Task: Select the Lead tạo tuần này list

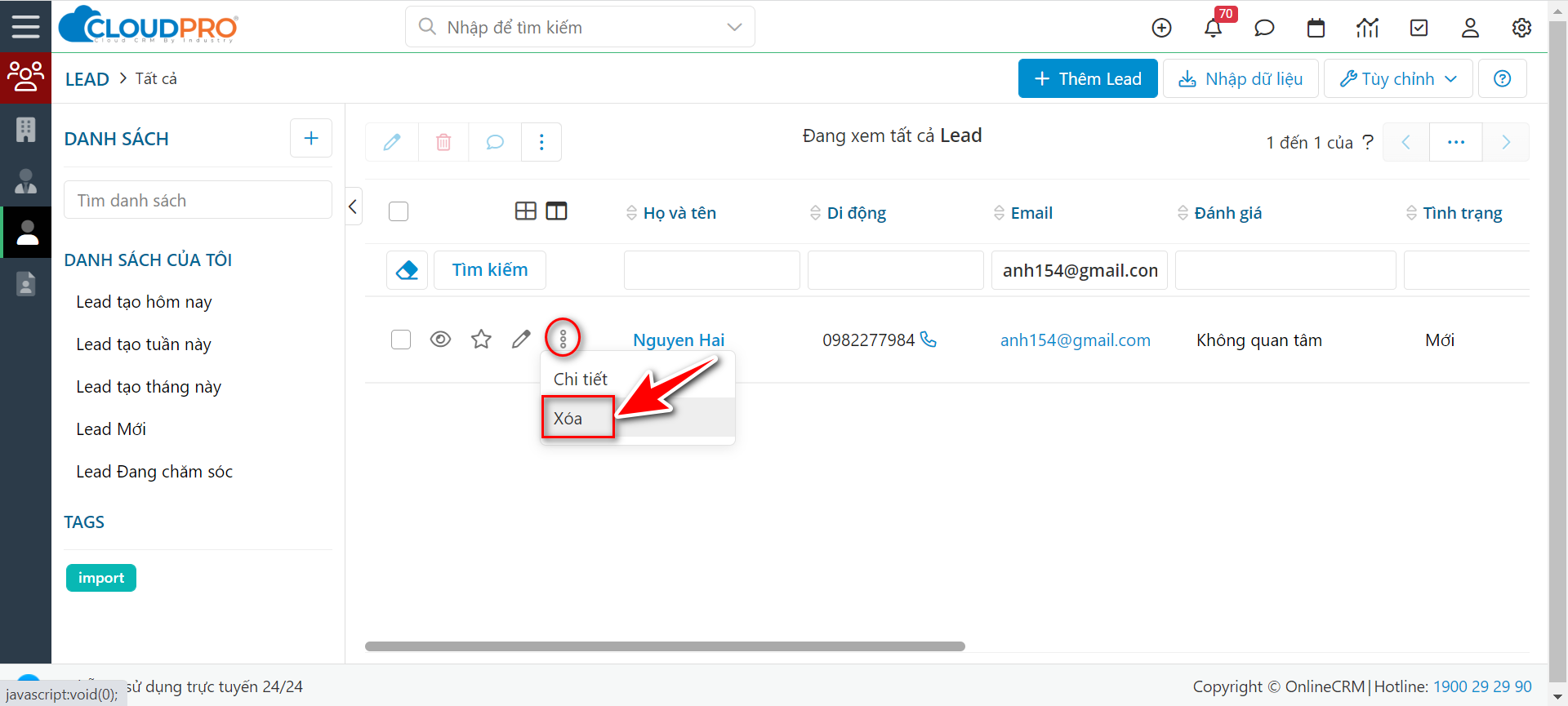Action: point(144,344)
